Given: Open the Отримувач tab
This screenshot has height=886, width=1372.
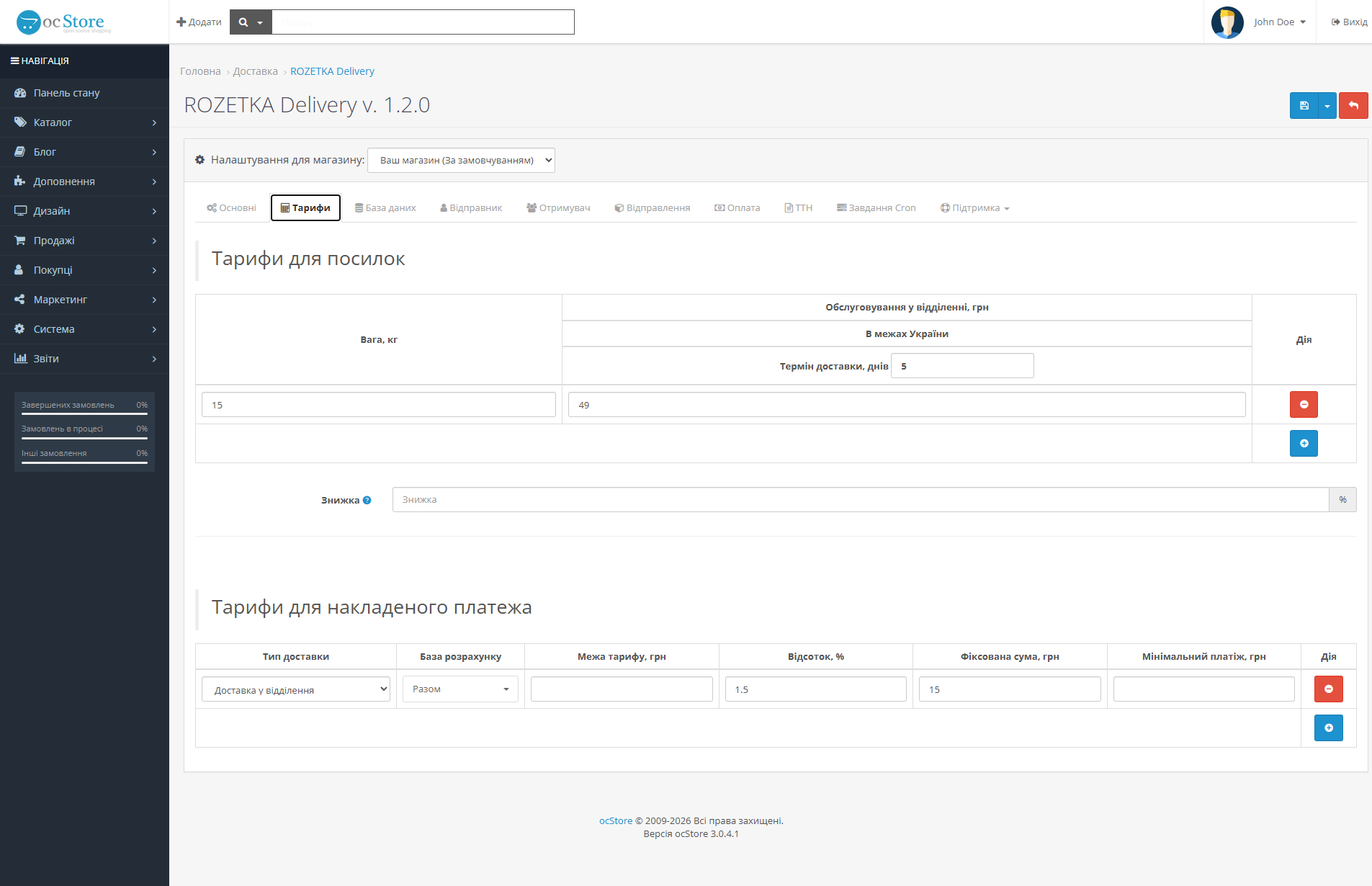Looking at the screenshot, I should (558, 208).
